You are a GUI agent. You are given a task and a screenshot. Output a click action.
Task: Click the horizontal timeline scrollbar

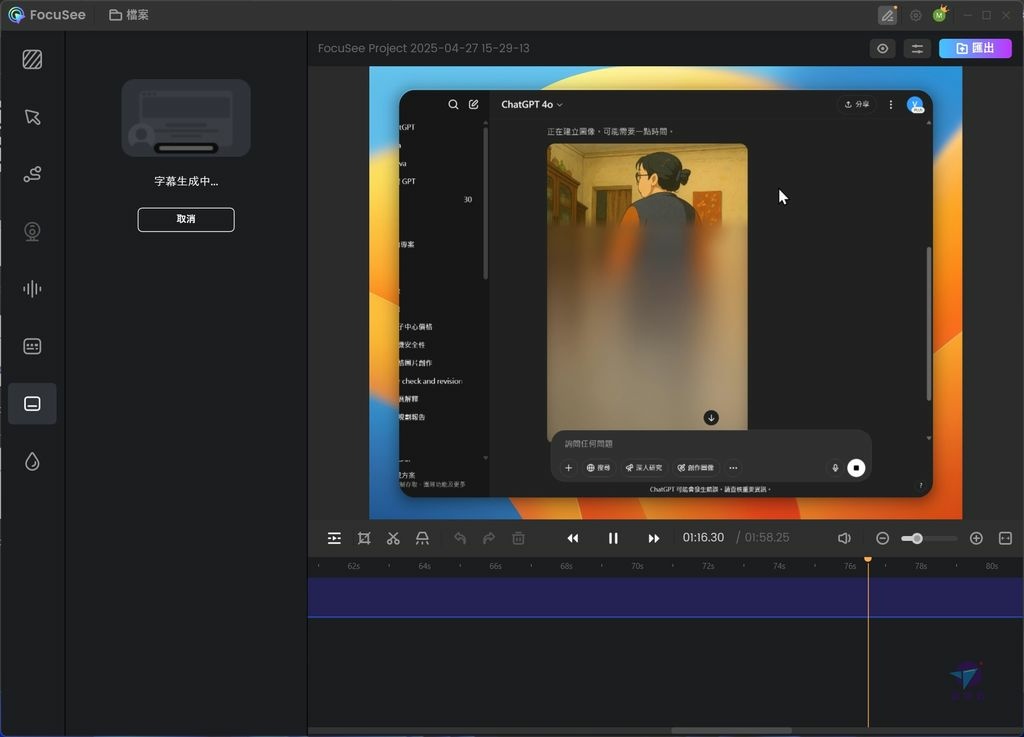[731, 730]
